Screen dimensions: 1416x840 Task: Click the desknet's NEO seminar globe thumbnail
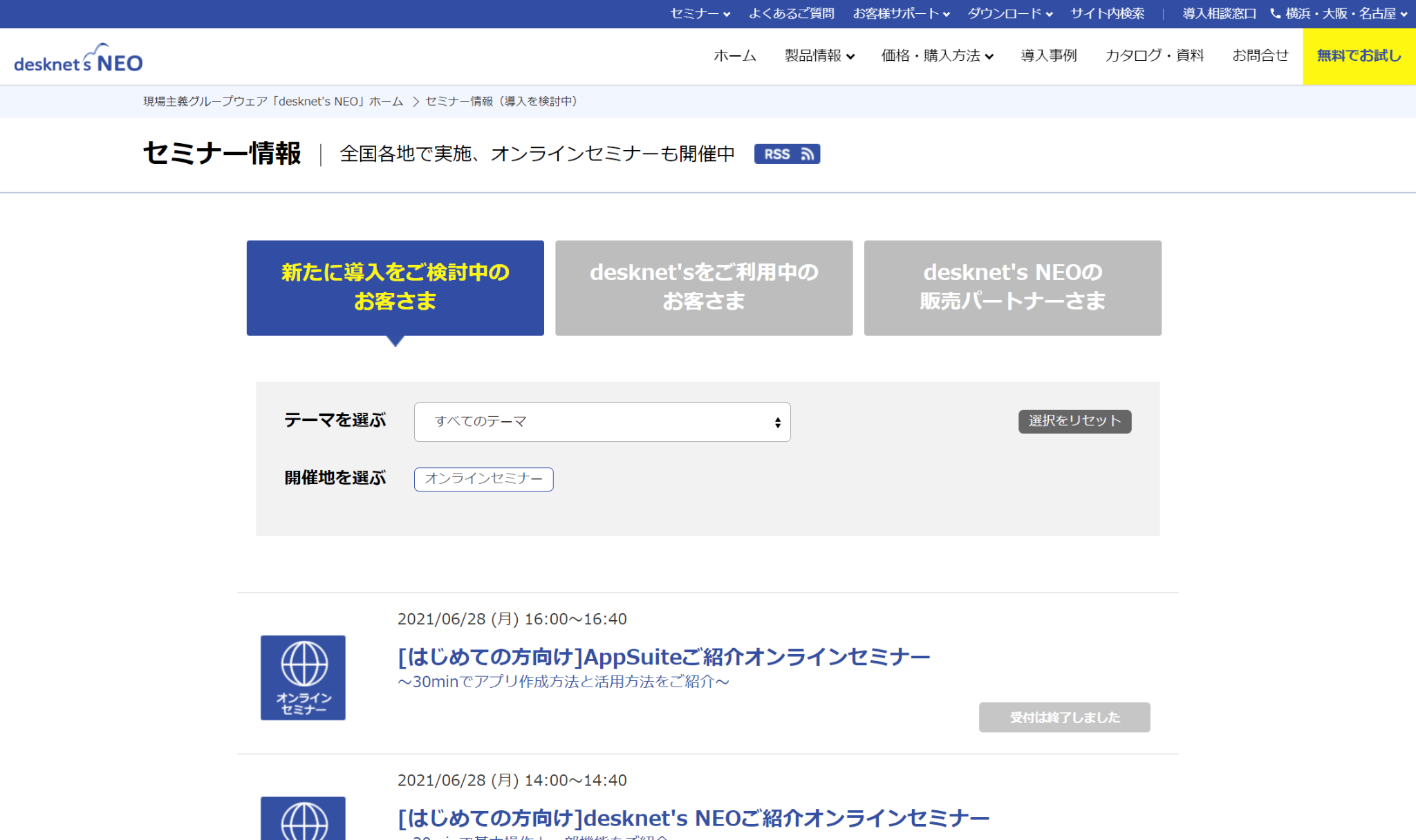(x=303, y=818)
